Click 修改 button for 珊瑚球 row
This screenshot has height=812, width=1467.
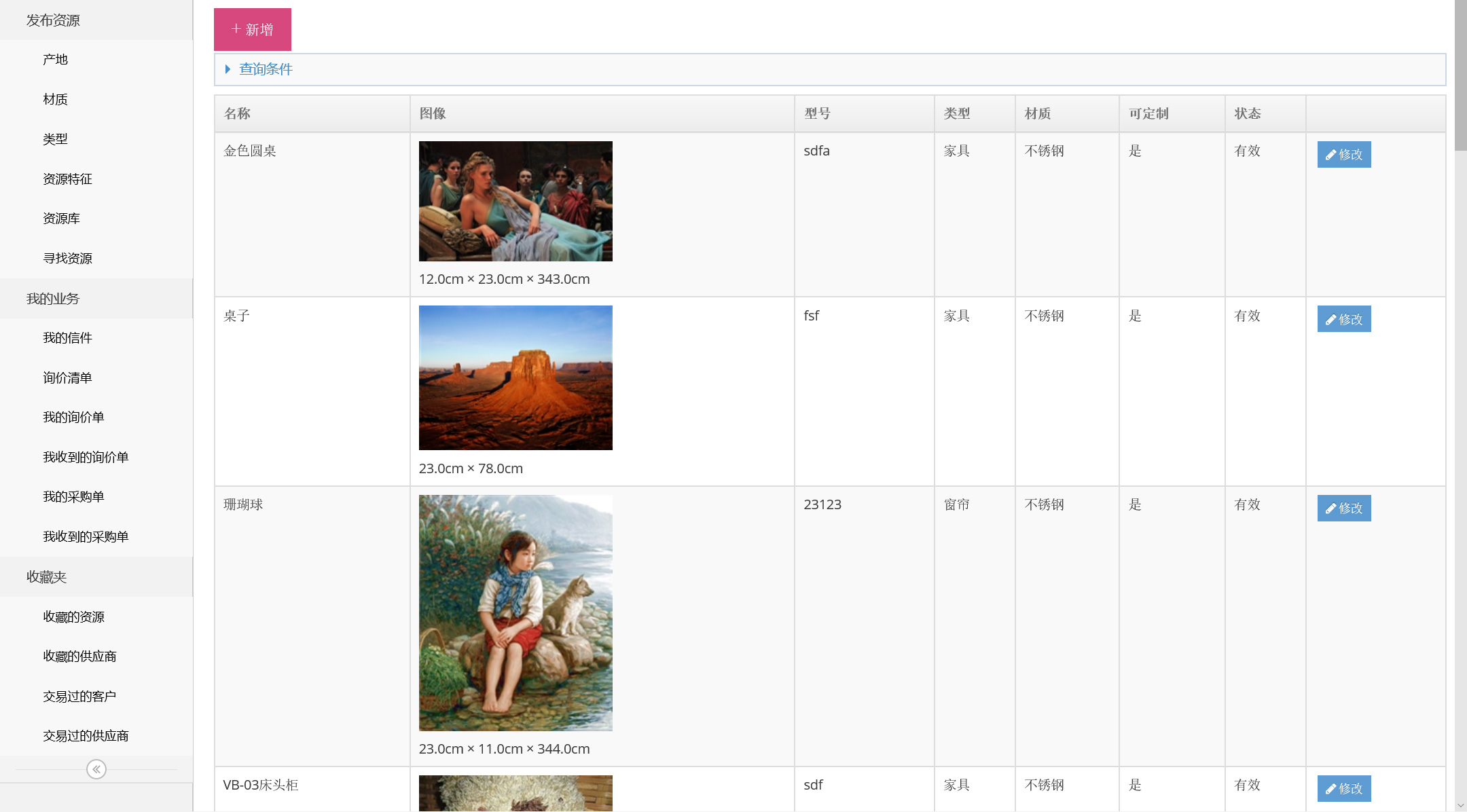(x=1344, y=508)
